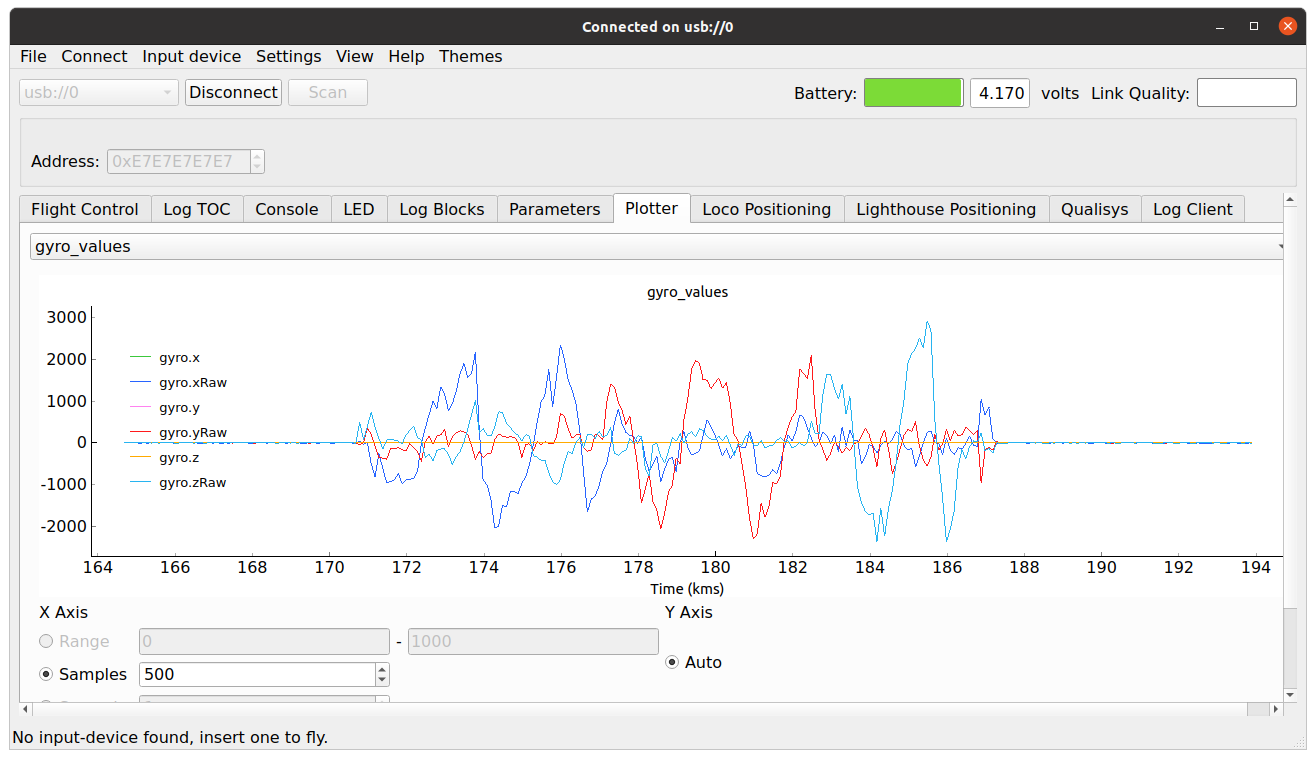Increase the Samples value with the up arrow
Image resolution: width=1316 pixels, height=759 pixels.
pos(382,669)
